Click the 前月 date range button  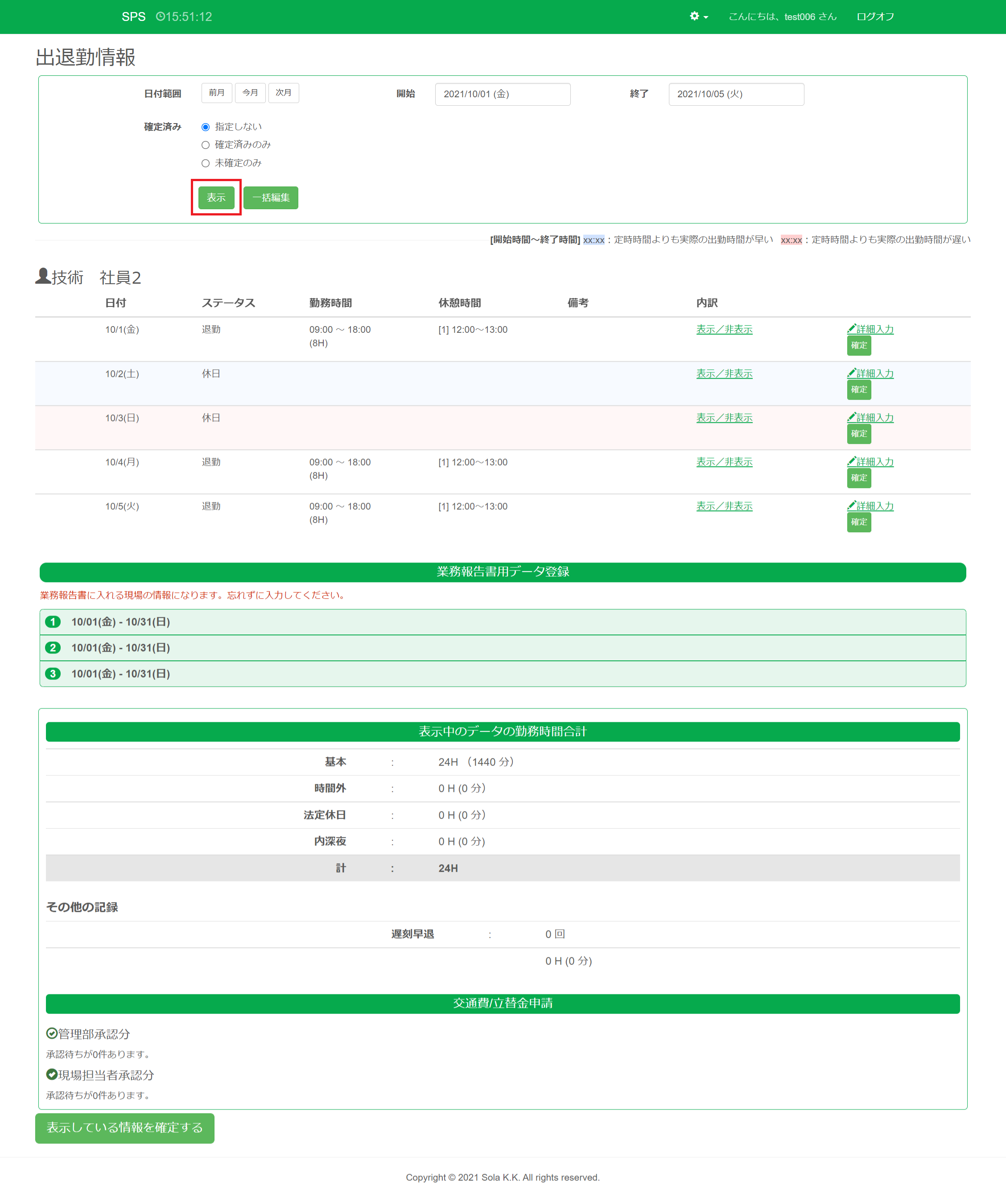click(x=217, y=93)
